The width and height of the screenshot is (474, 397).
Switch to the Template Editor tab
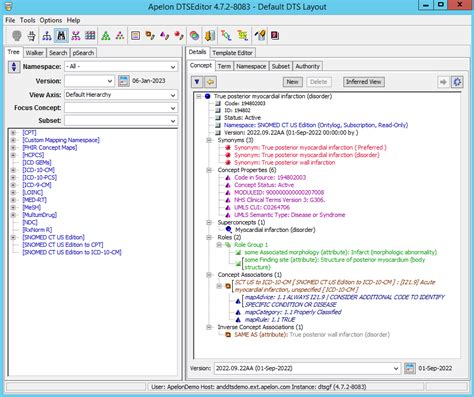point(233,53)
